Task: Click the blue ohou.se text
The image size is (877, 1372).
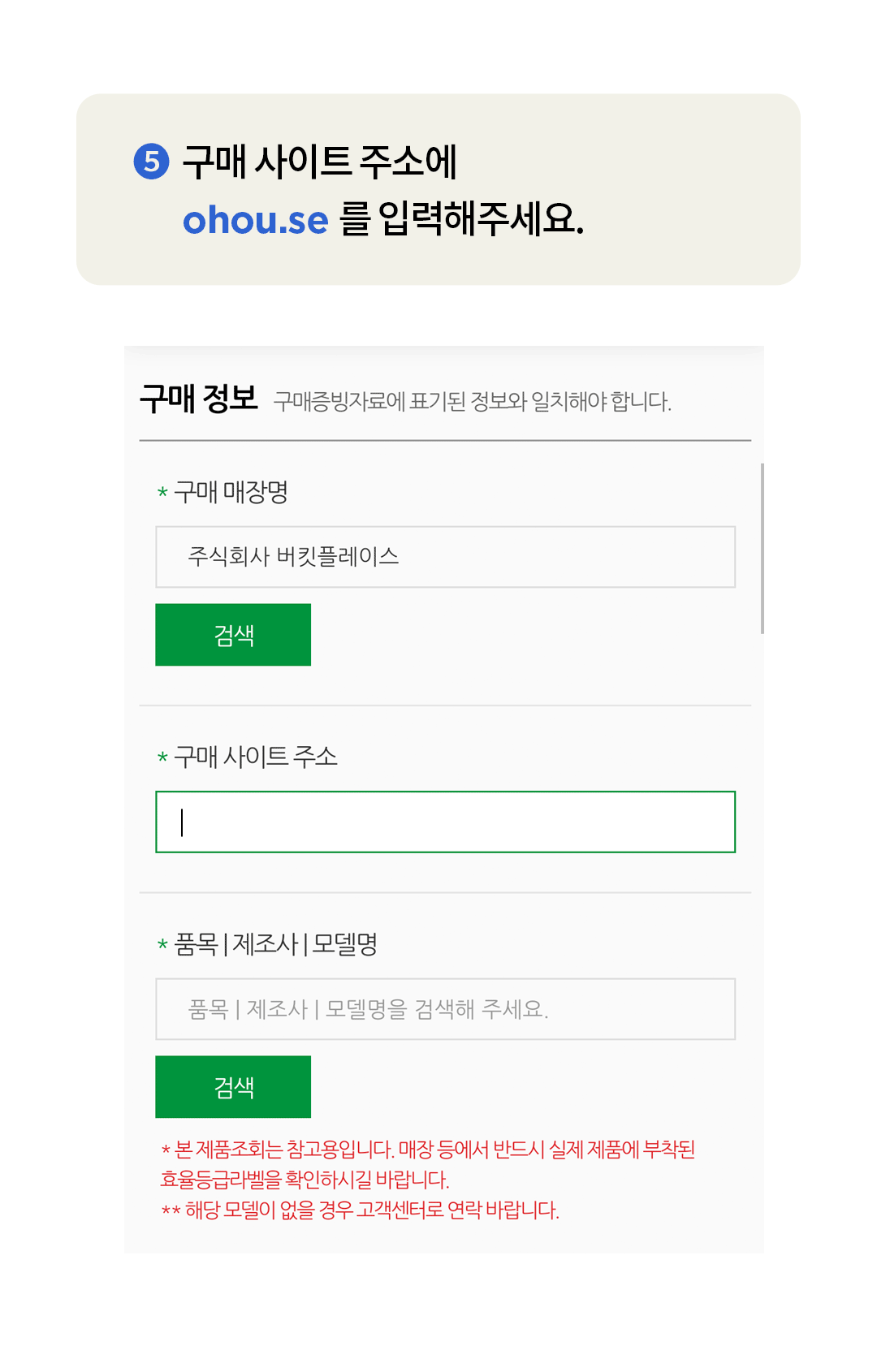Action: click(256, 220)
